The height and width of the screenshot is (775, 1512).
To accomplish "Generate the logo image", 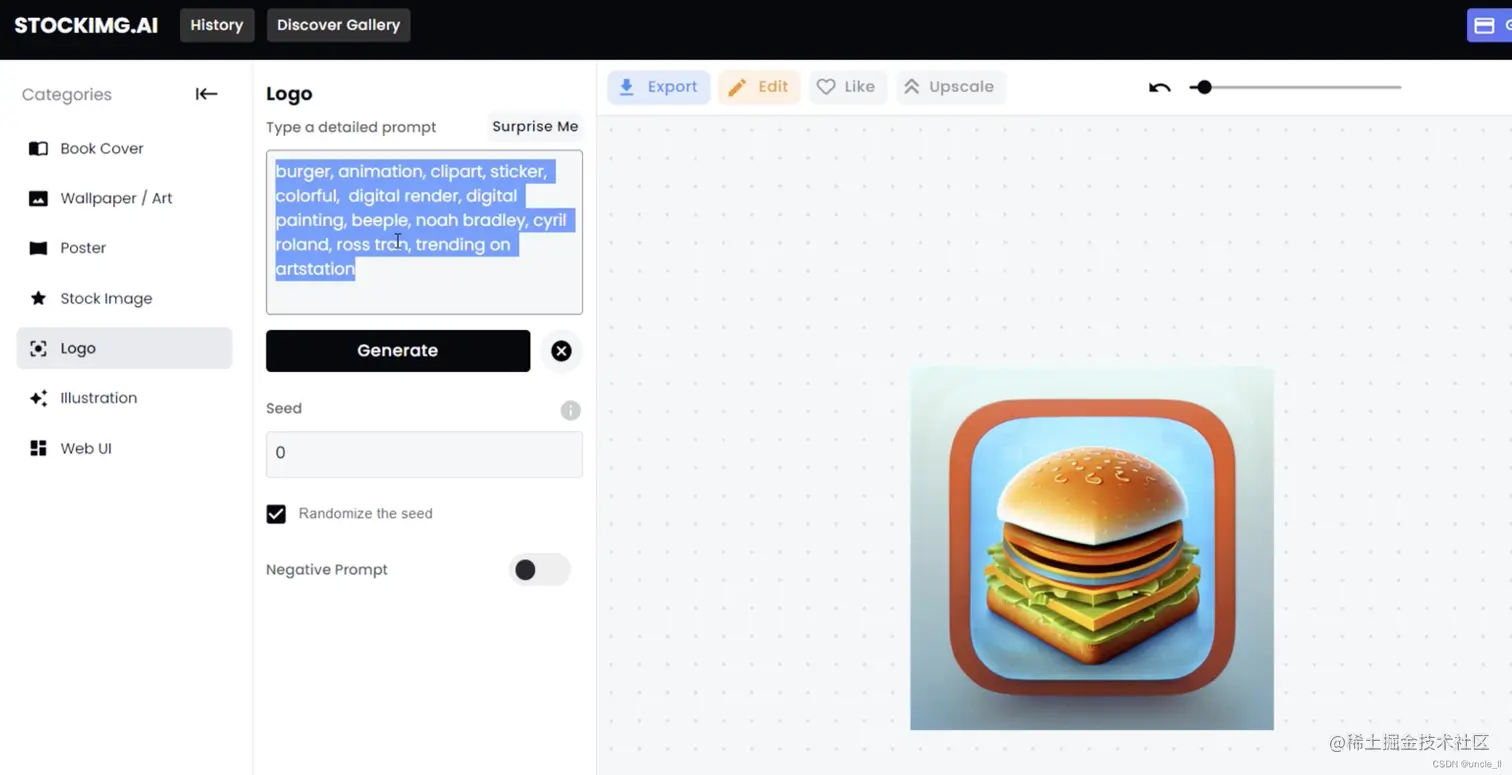I will coord(398,351).
